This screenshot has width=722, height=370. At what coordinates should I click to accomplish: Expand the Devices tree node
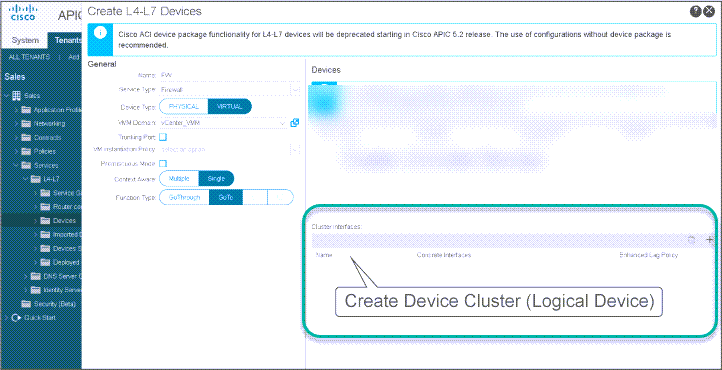click(35, 221)
